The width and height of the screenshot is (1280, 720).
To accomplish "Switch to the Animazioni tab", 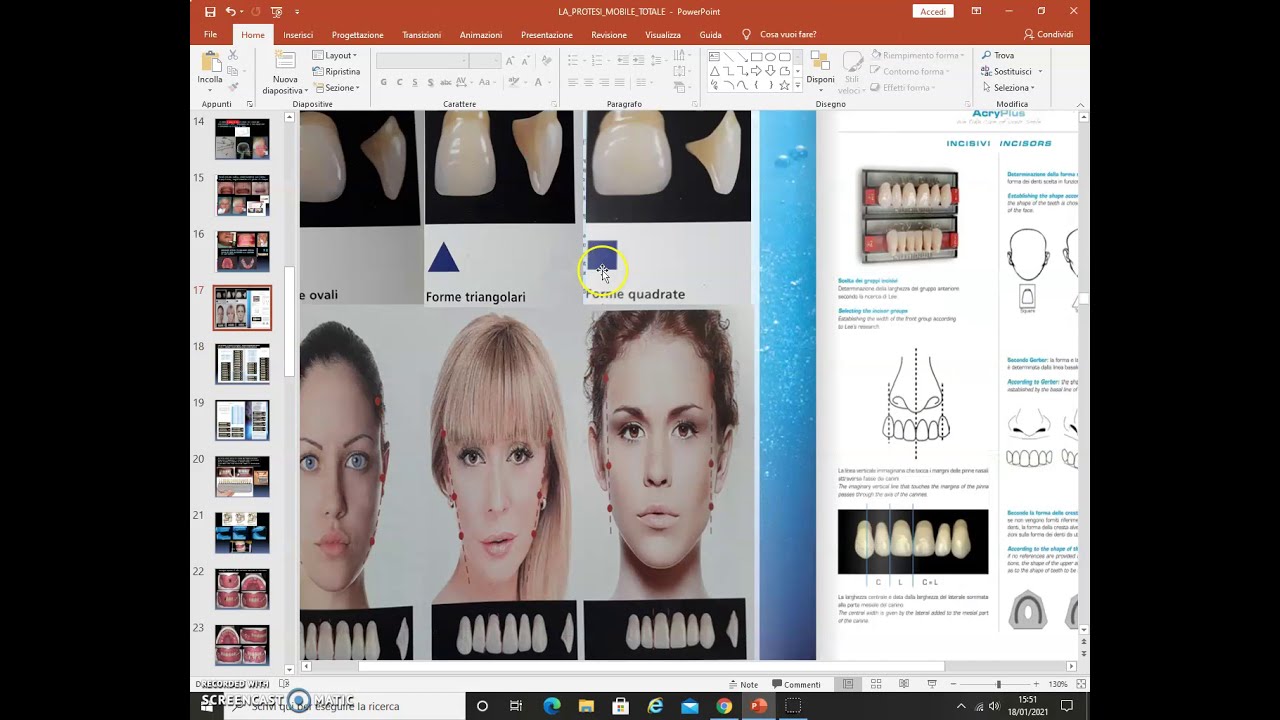I will tap(481, 34).
